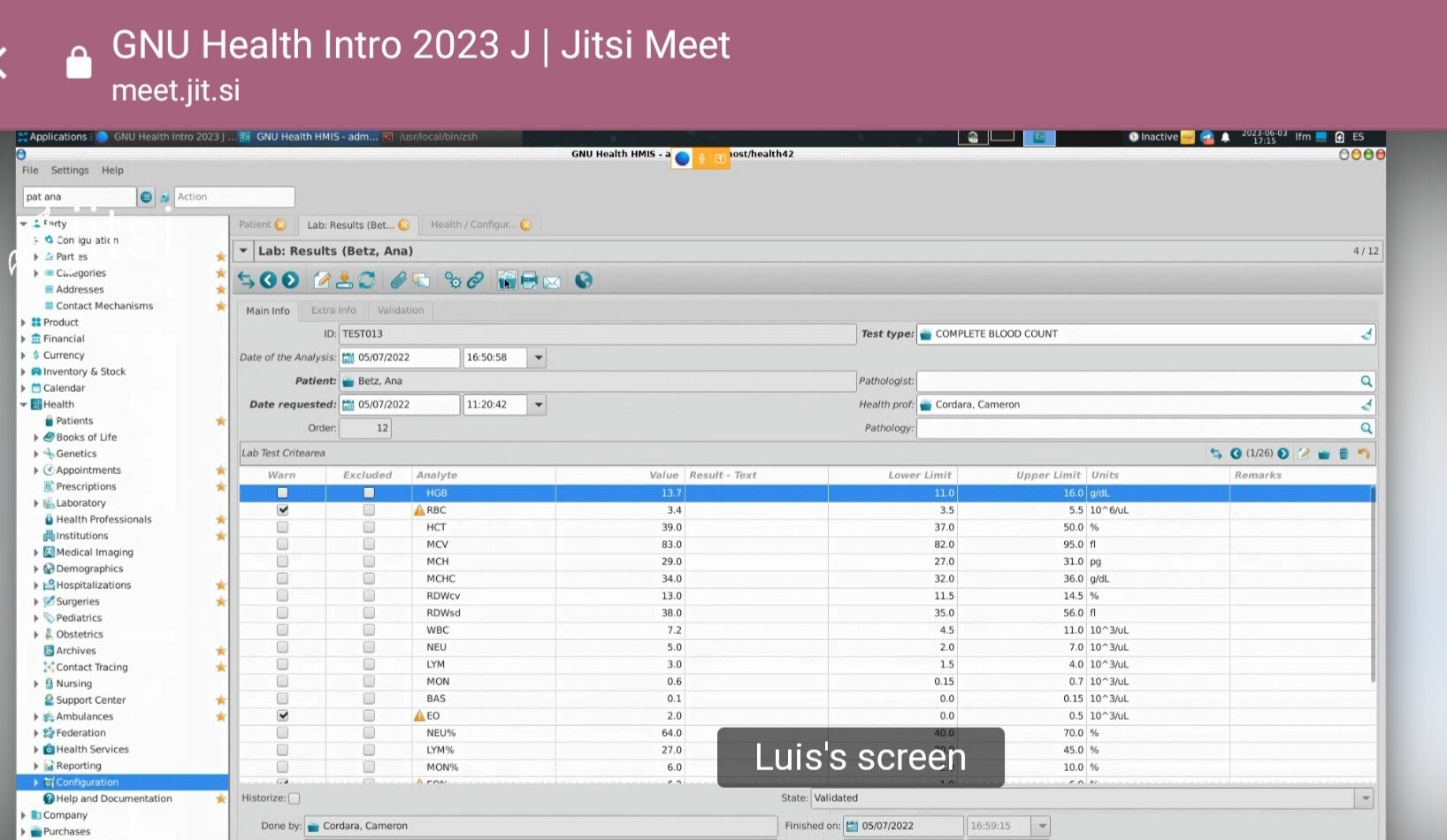Open the File menu

(x=30, y=170)
